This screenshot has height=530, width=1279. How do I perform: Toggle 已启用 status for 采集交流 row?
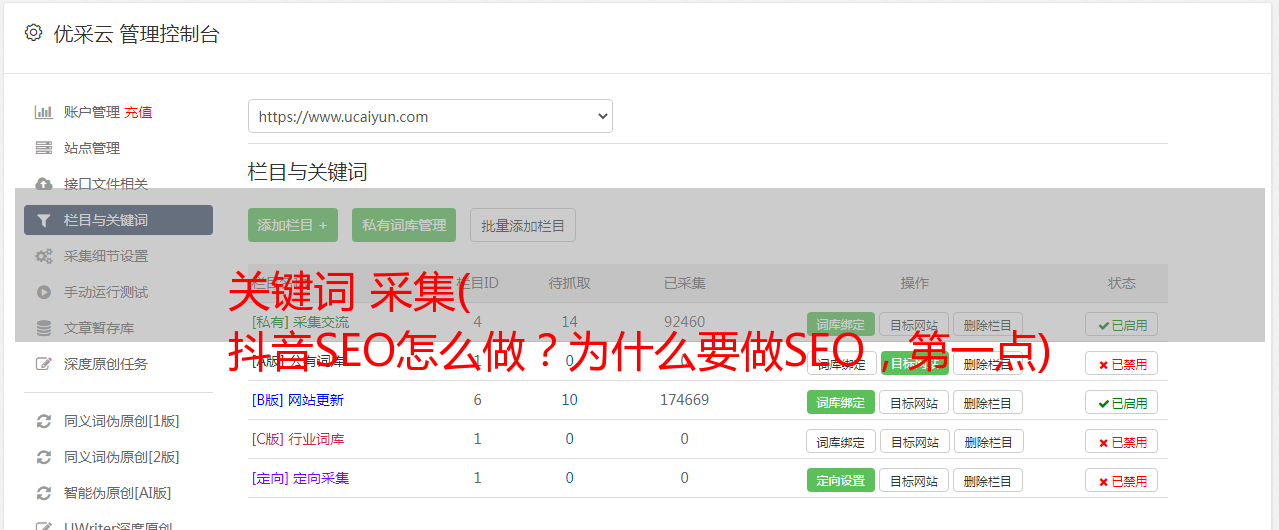point(1121,324)
